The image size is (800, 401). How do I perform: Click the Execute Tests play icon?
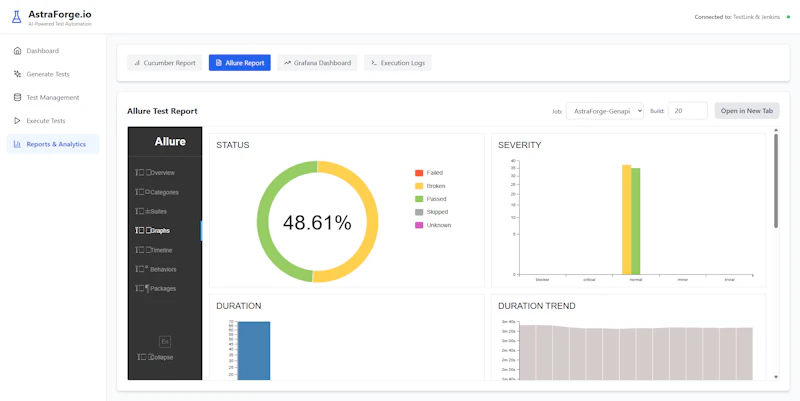coord(17,121)
